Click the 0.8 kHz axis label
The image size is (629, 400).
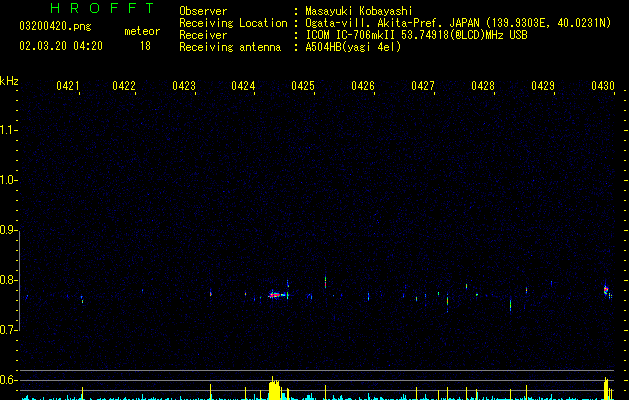pos(8,280)
